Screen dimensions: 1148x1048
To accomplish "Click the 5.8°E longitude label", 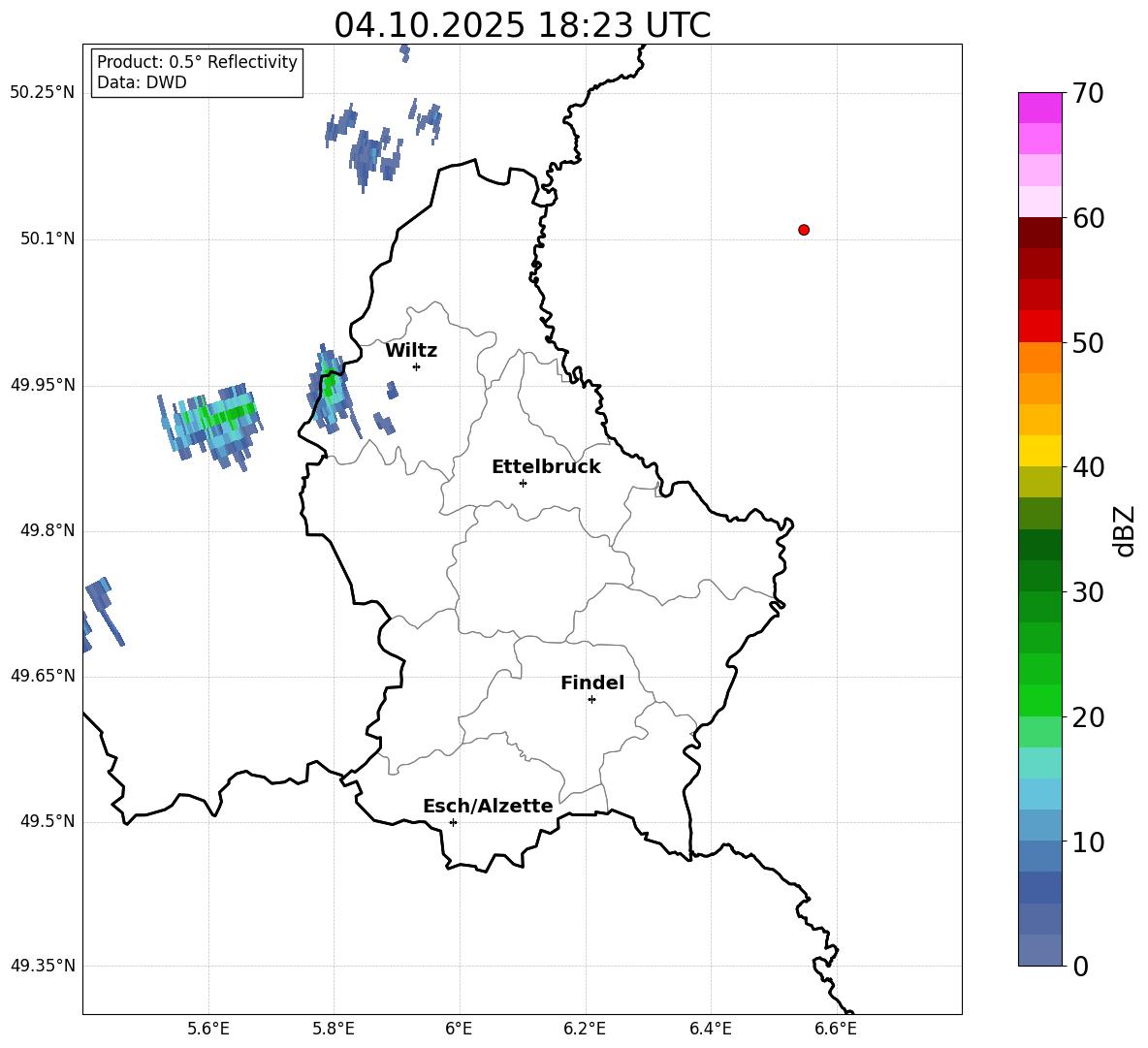I will [334, 1029].
